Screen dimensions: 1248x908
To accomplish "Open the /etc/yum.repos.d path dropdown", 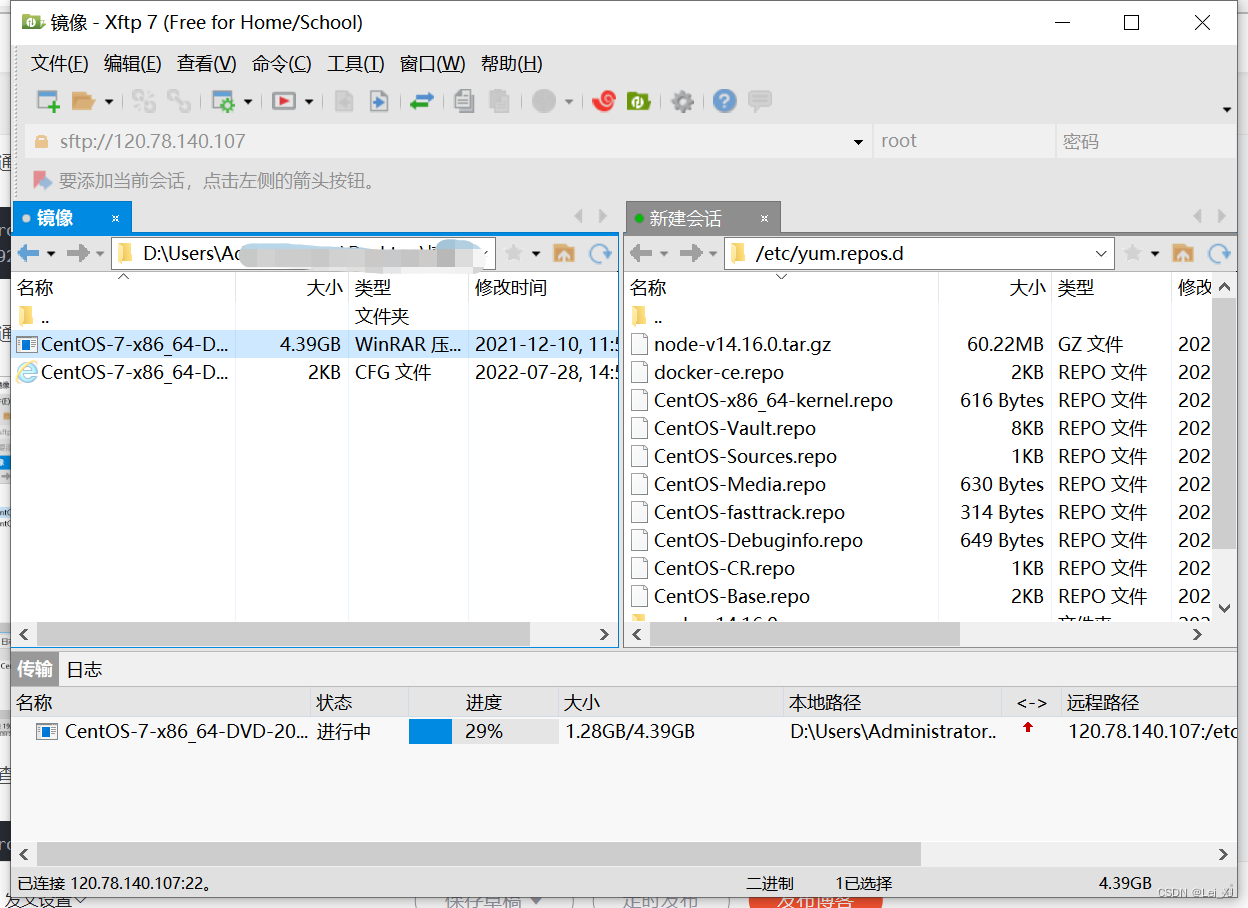I will (x=1101, y=254).
